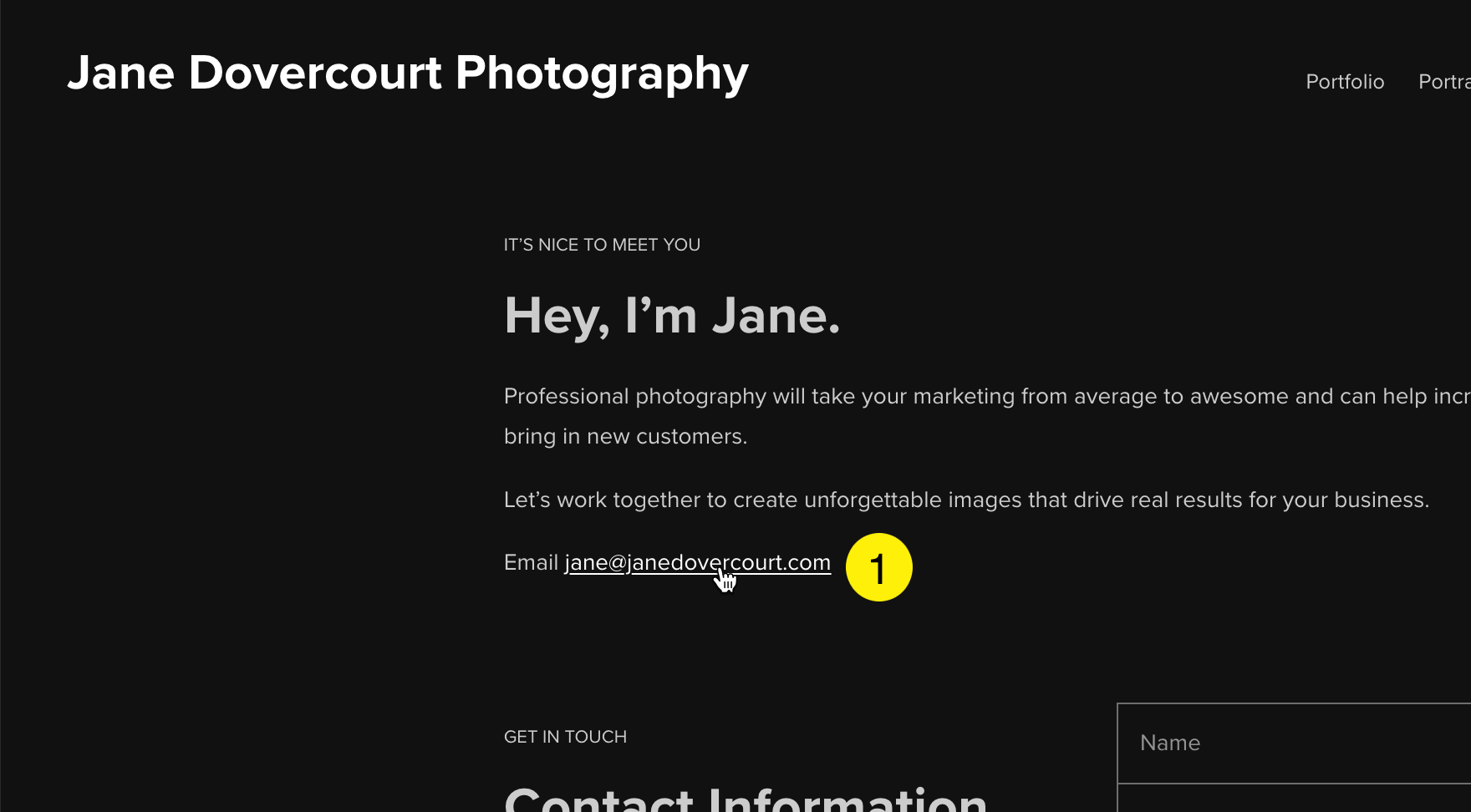Click the "Email" label before the address
This screenshot has height=812, width=1471.
(x=531, y=562)
